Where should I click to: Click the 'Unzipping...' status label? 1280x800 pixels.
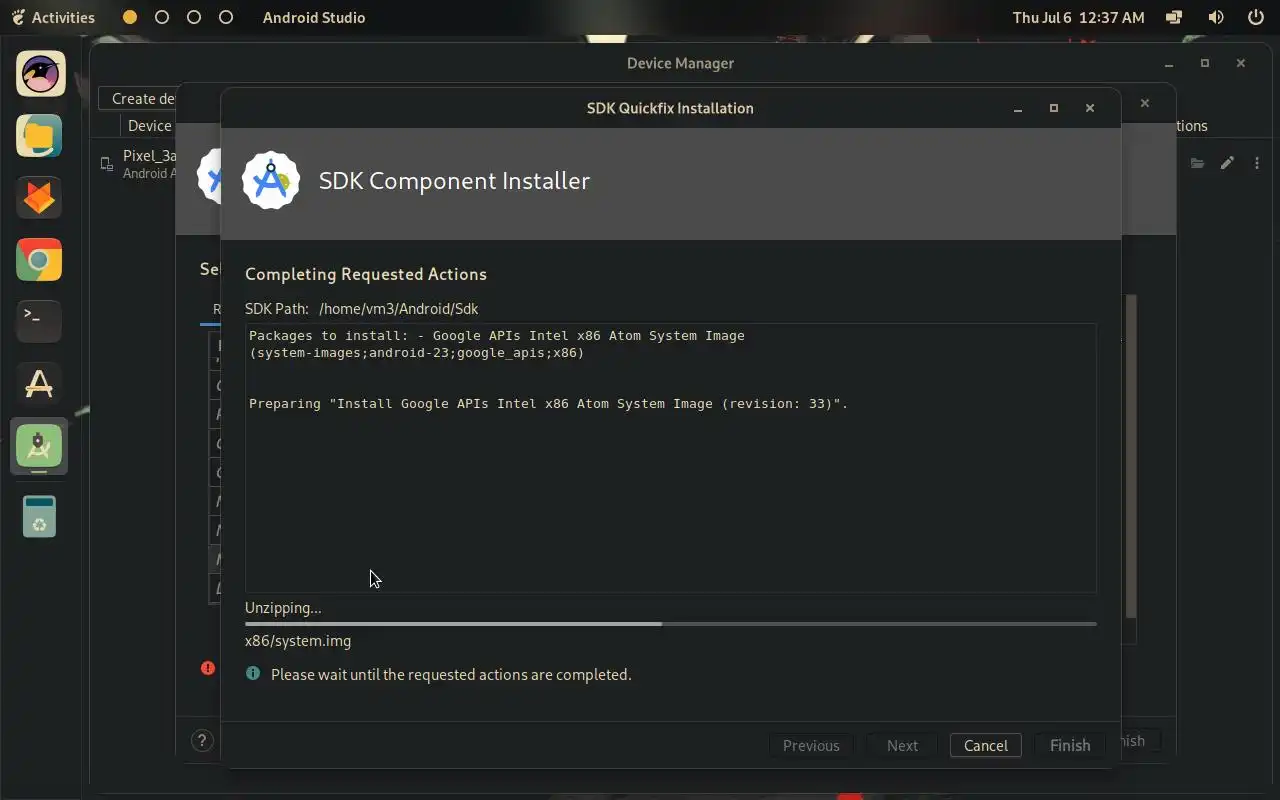pos(283,608)
